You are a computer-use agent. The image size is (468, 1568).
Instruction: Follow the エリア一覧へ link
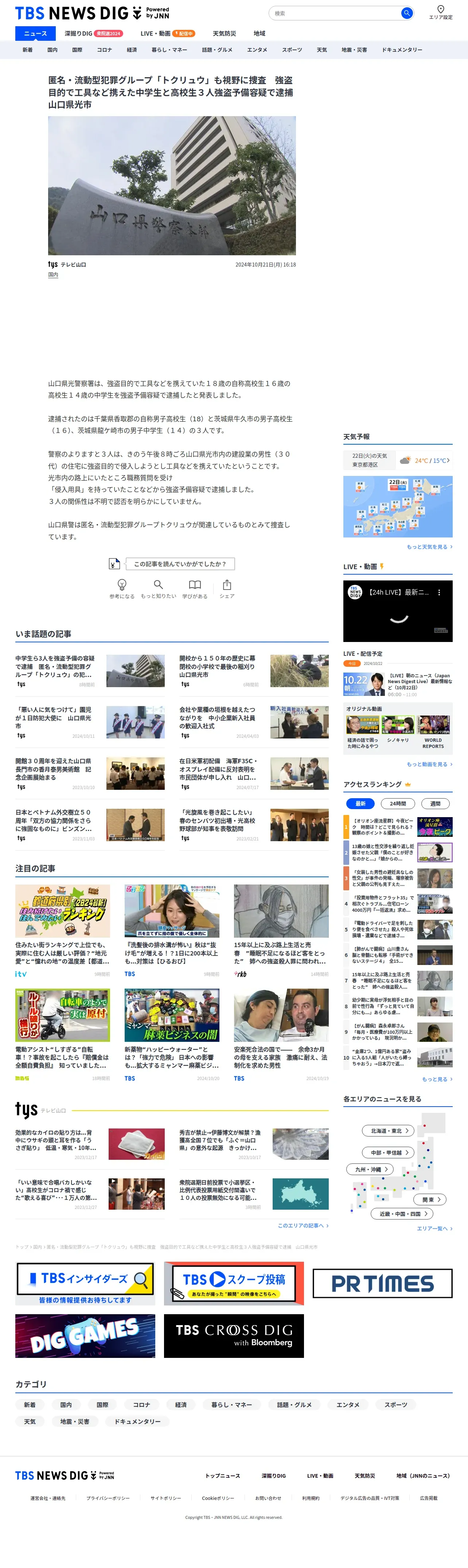tap(434, 1228)
